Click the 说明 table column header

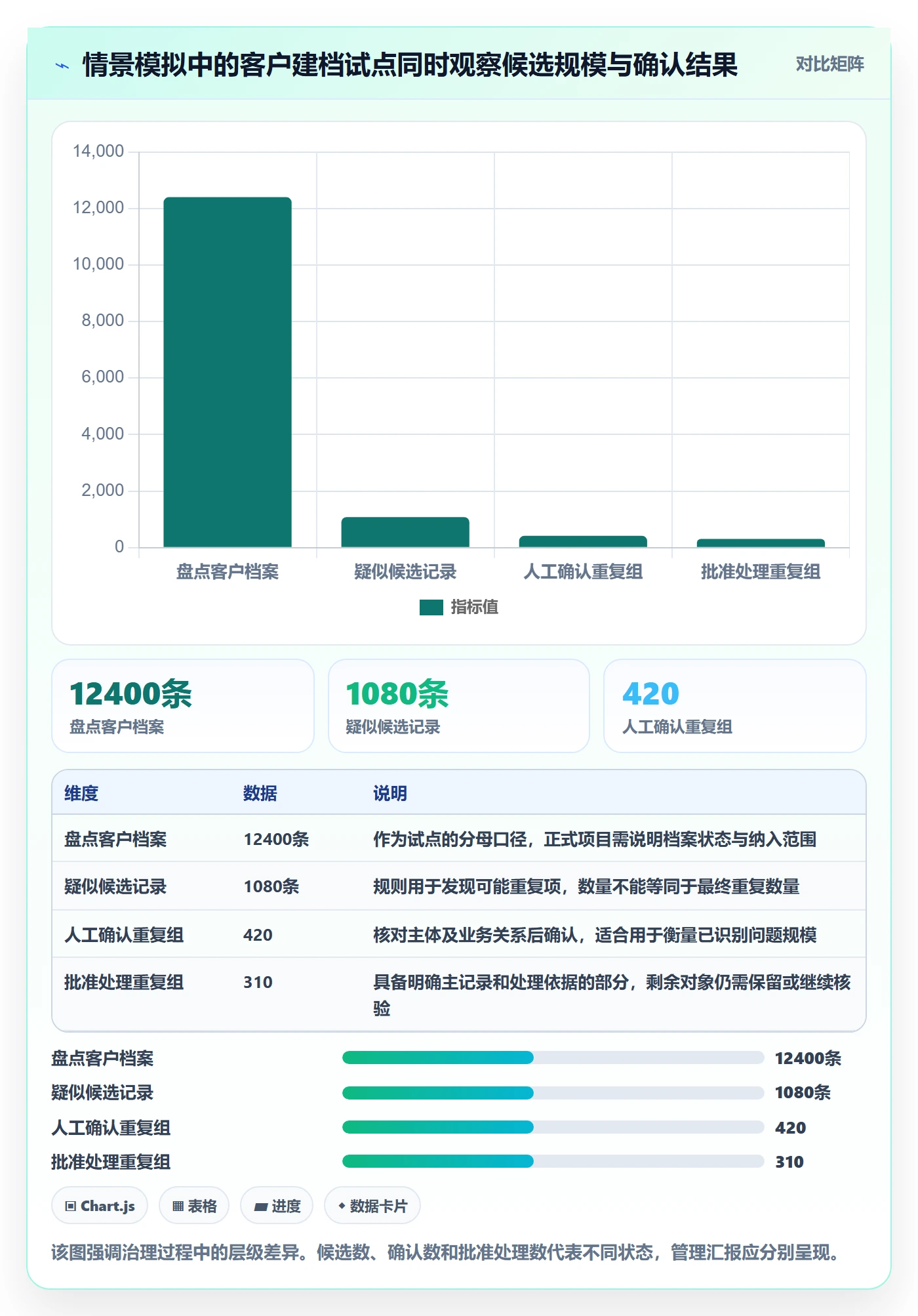pos(390,794)
